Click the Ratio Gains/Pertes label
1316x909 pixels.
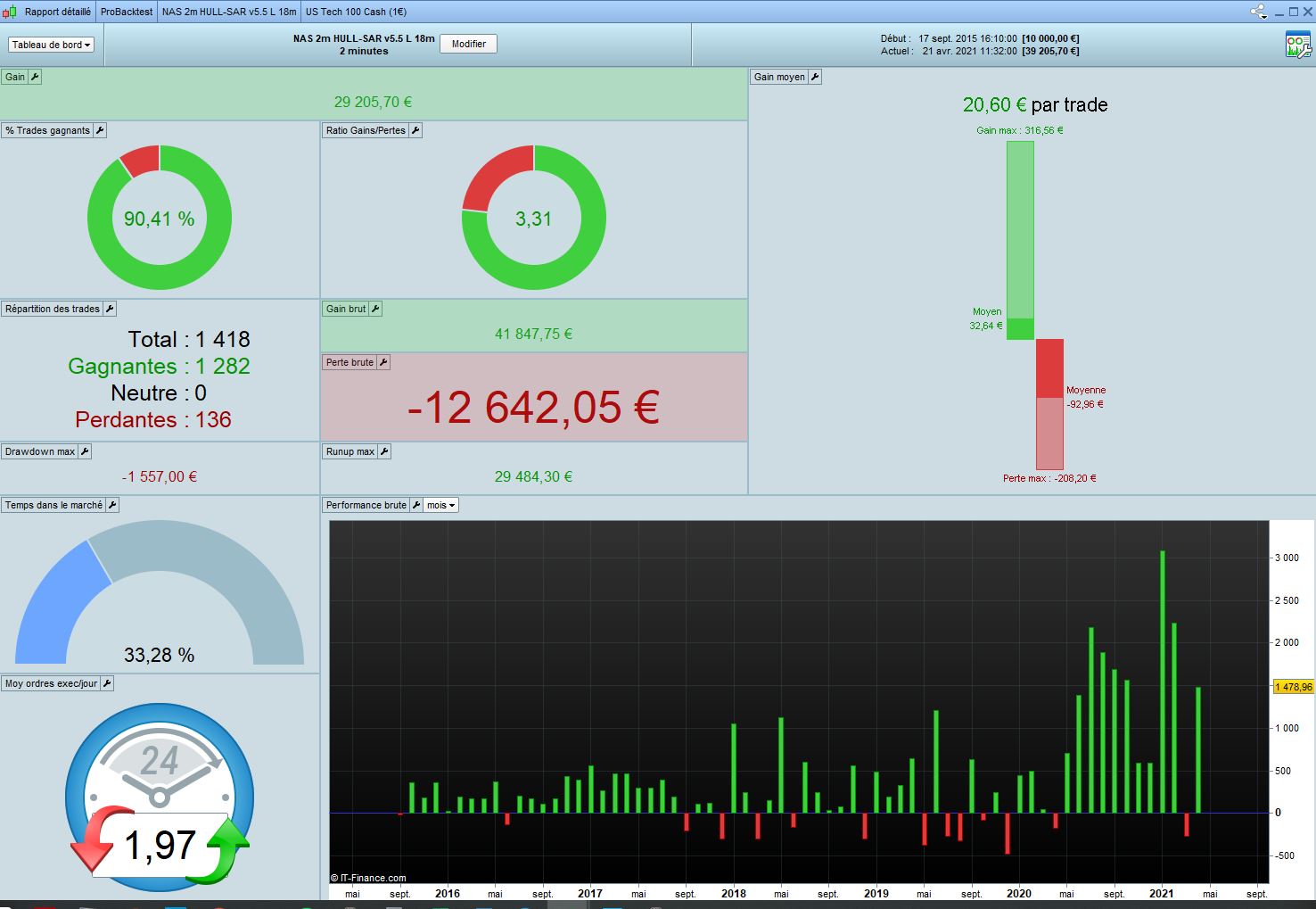coord(366,130)
